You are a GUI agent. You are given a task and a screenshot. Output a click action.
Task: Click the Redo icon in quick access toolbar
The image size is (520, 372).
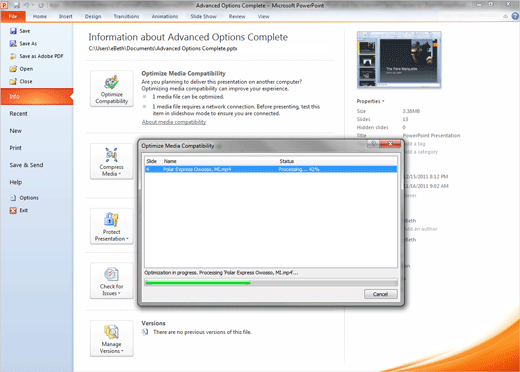point(41,5)
